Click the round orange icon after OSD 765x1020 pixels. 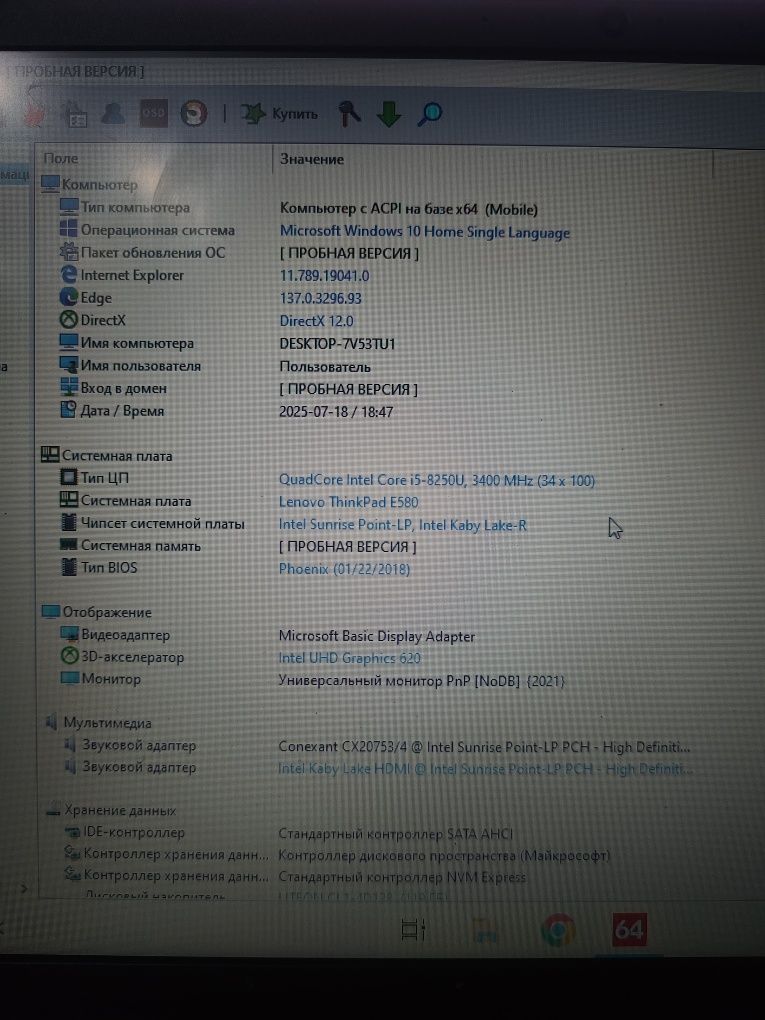click(x=193, y=113)
